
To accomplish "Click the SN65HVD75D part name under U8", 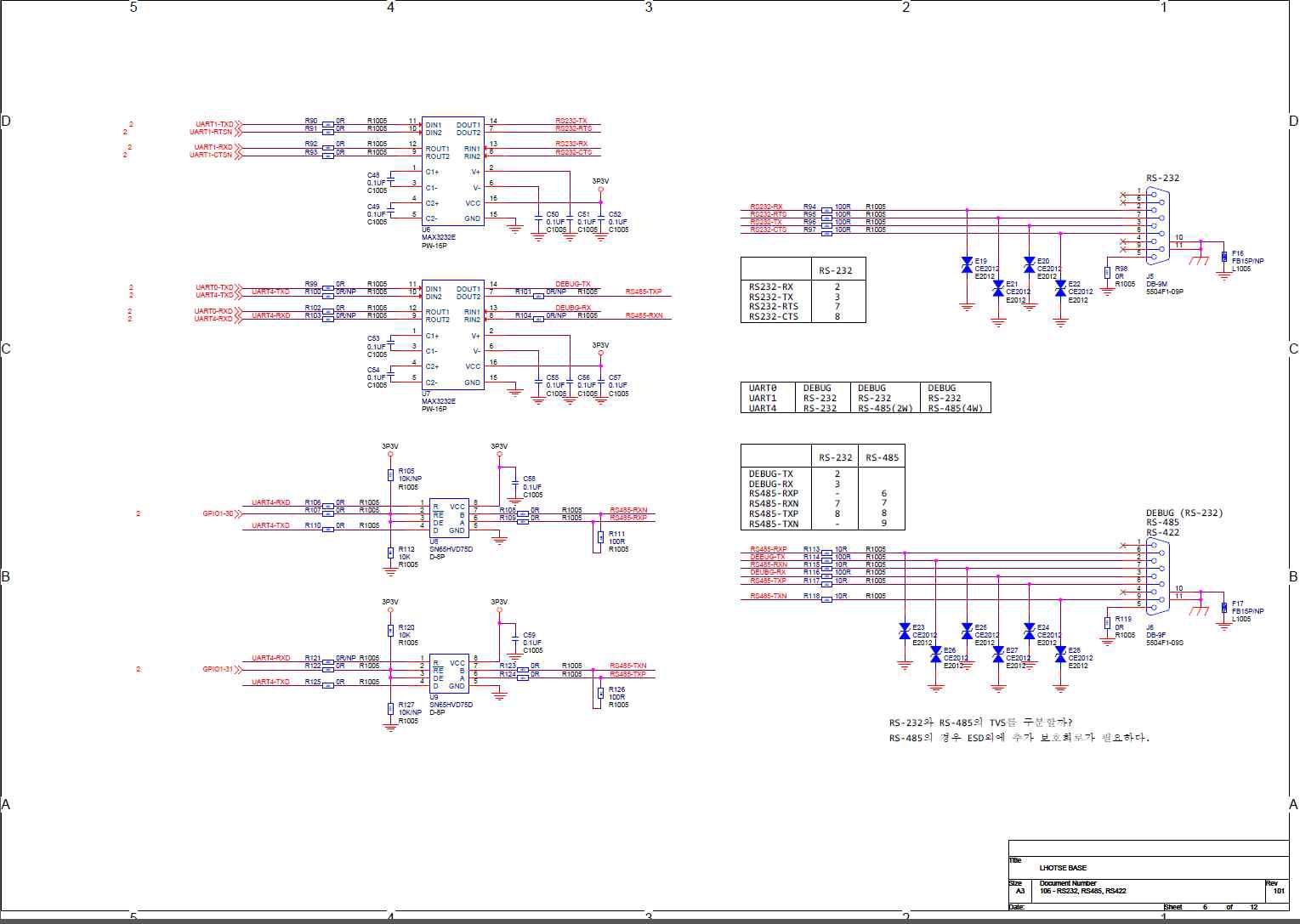I will (x=451, y=549).
